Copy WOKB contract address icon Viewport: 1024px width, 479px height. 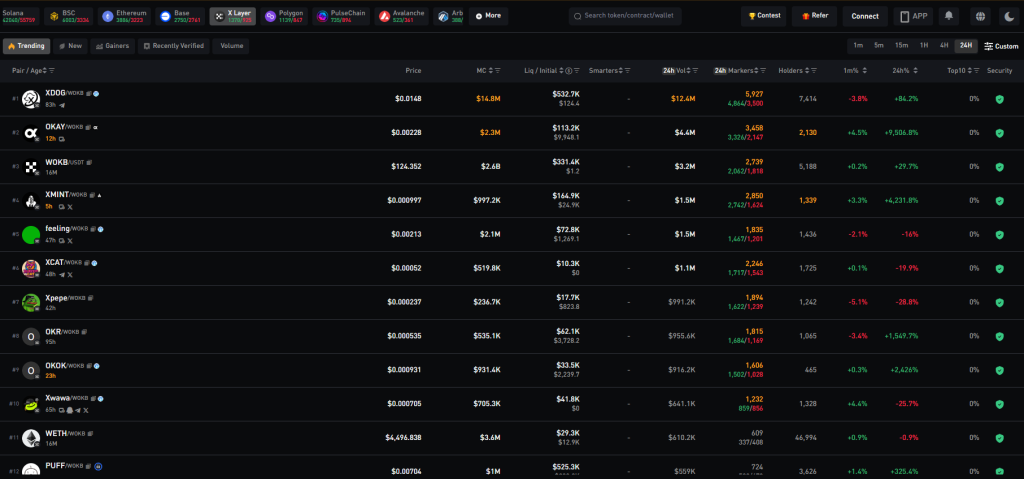pos(89,161)
